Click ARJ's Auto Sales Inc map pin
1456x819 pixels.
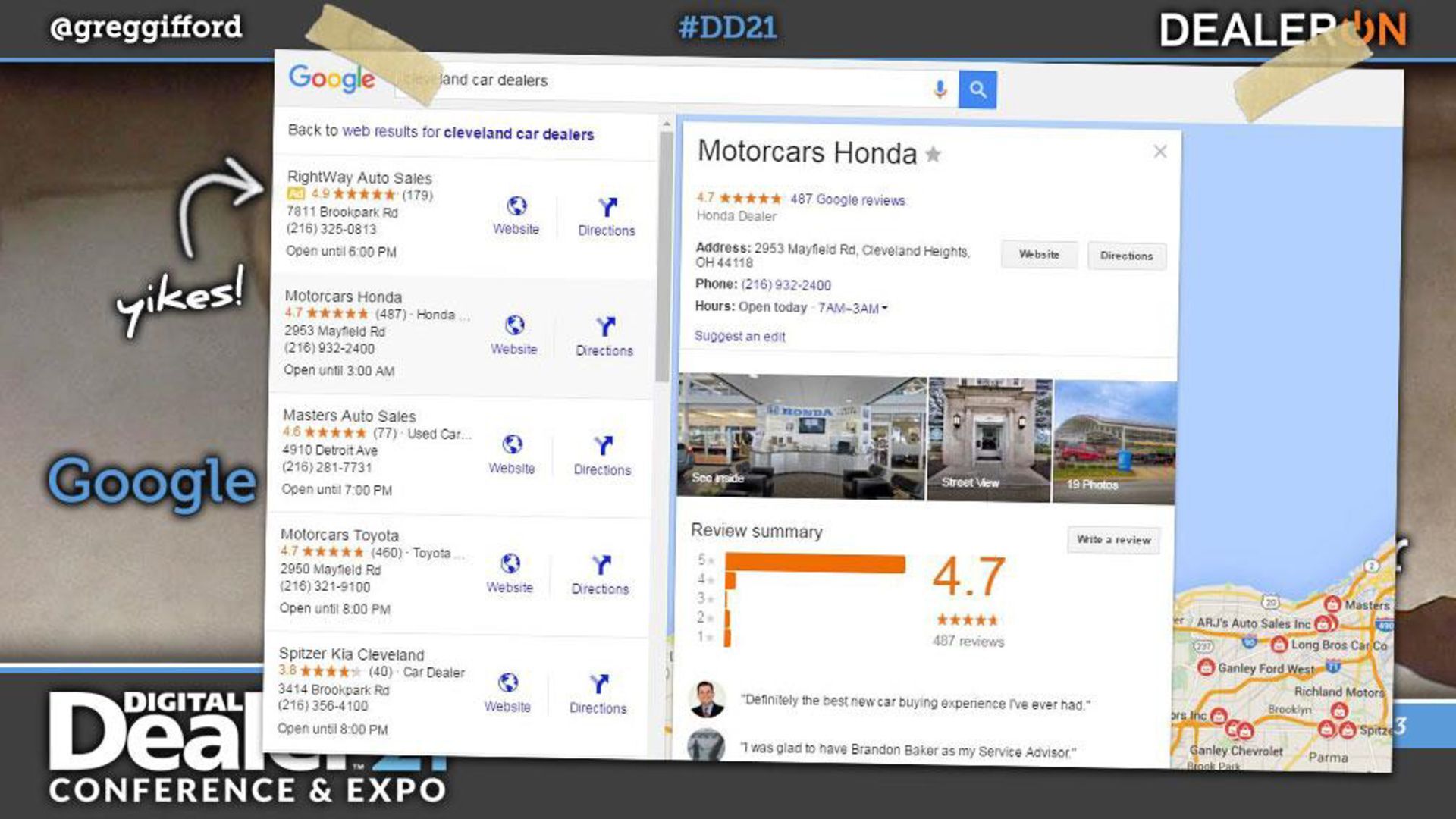(1324, 623)
